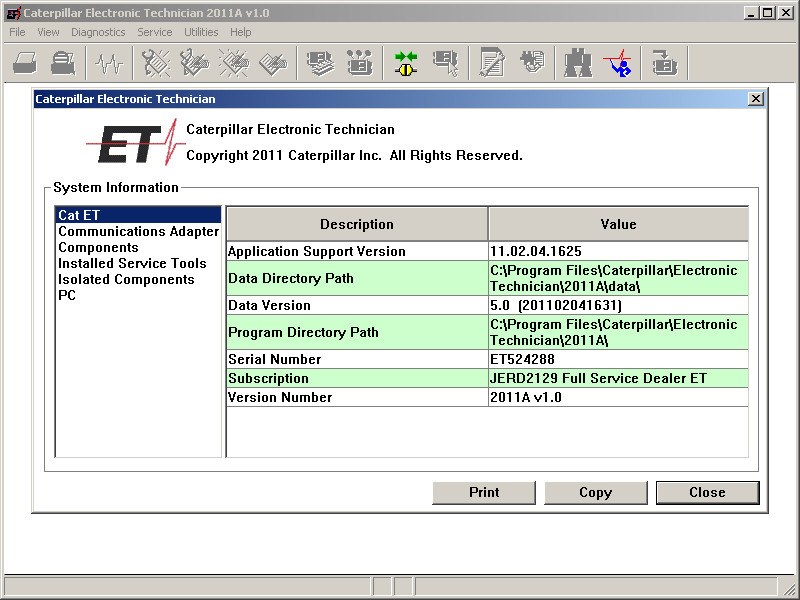This screenshot has width=800, height=600.
Task: Open the File menu
Action: [x=17, y=32]
